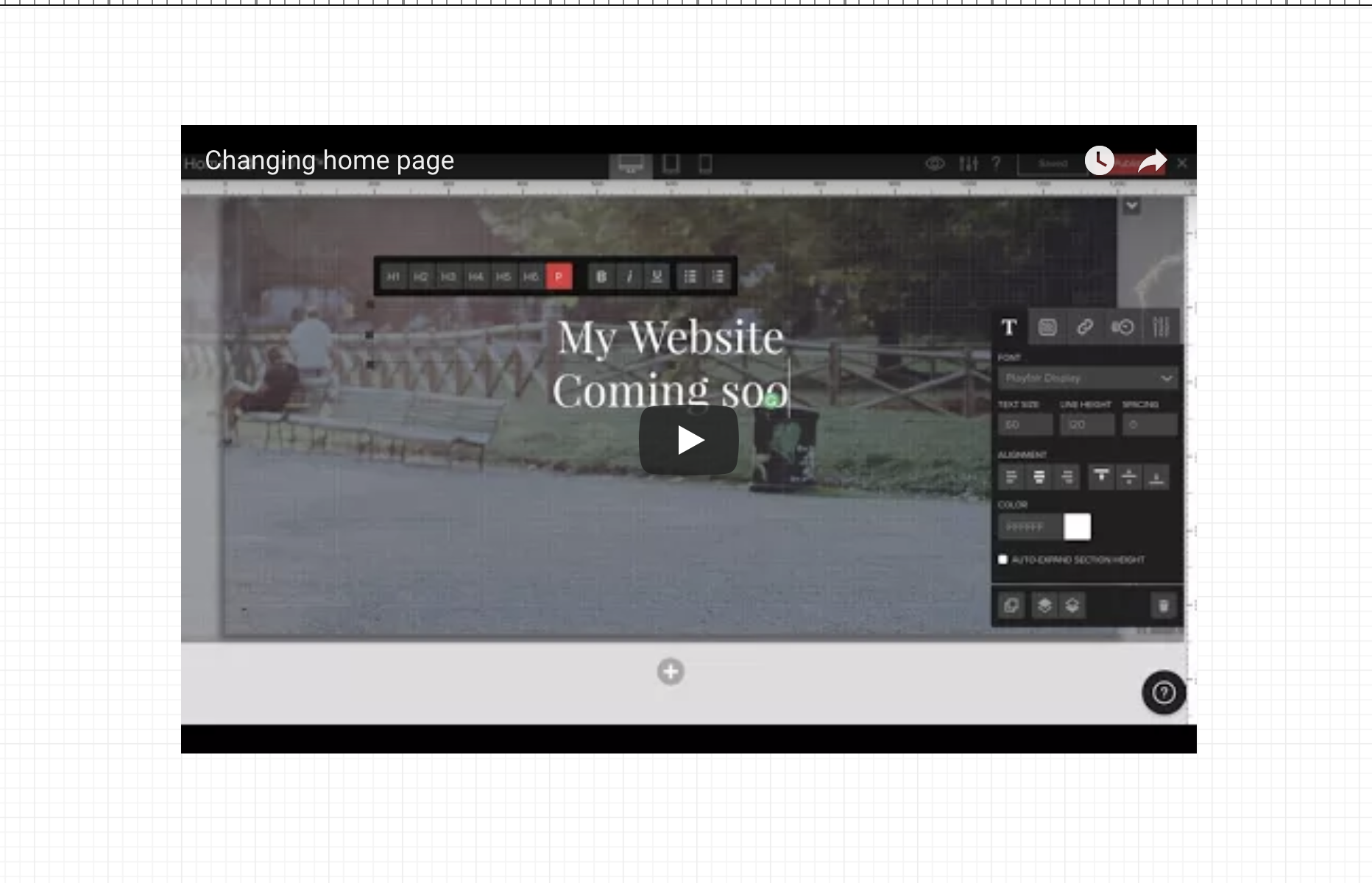Select the tablet preview icon
1372x883 pixels.
pyautogui.click(x=671, y=163)
